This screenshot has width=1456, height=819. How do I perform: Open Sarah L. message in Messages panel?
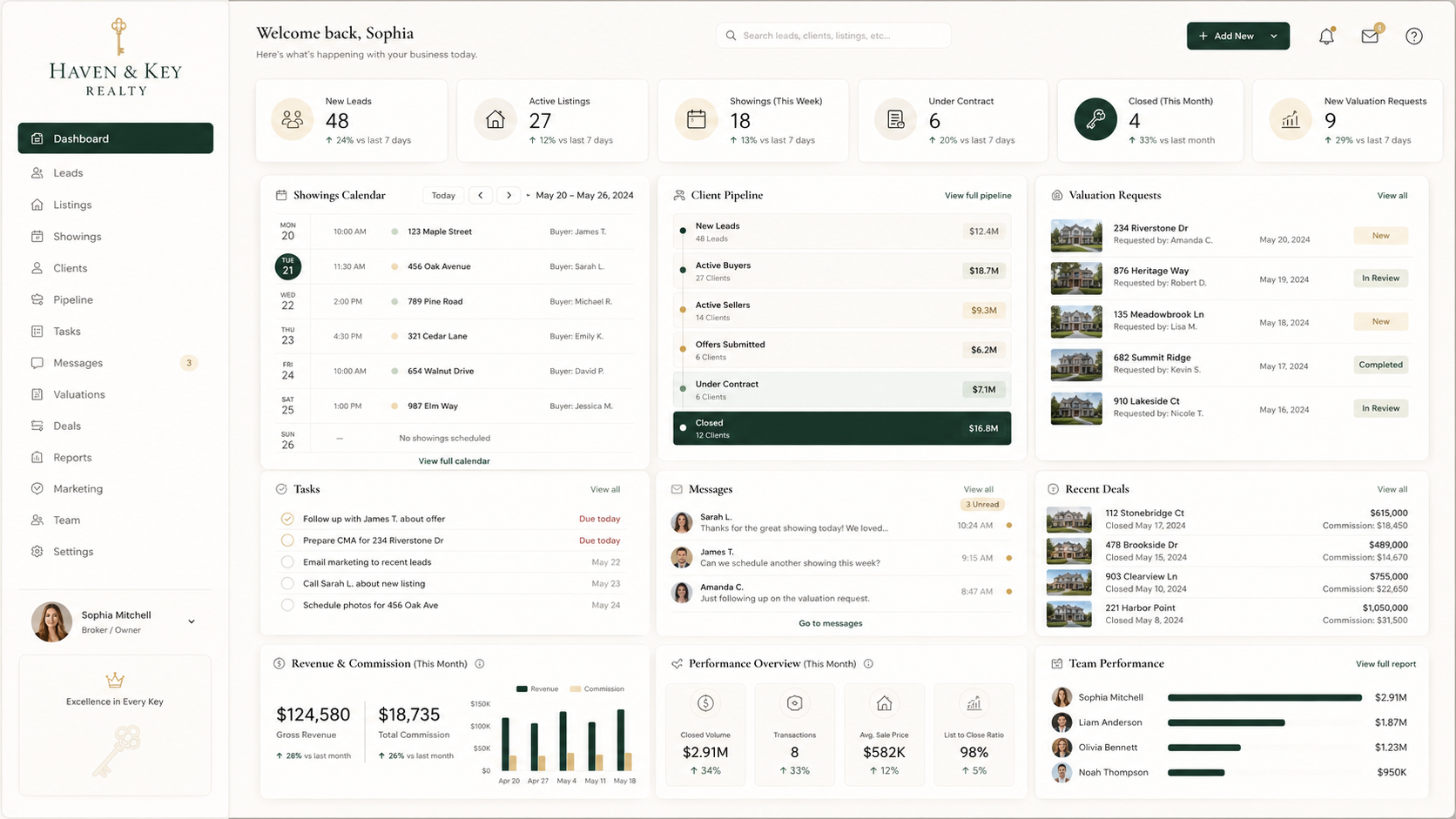tap(842, 523)
